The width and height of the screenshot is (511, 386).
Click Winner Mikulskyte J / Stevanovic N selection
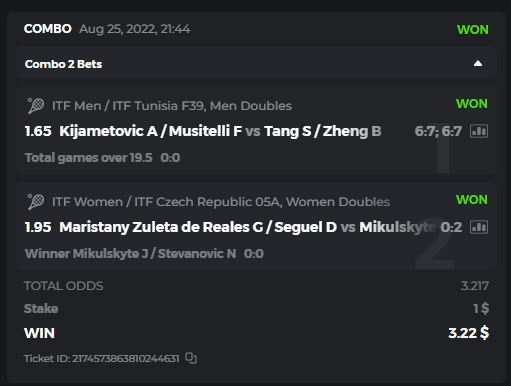click(131, 254)
